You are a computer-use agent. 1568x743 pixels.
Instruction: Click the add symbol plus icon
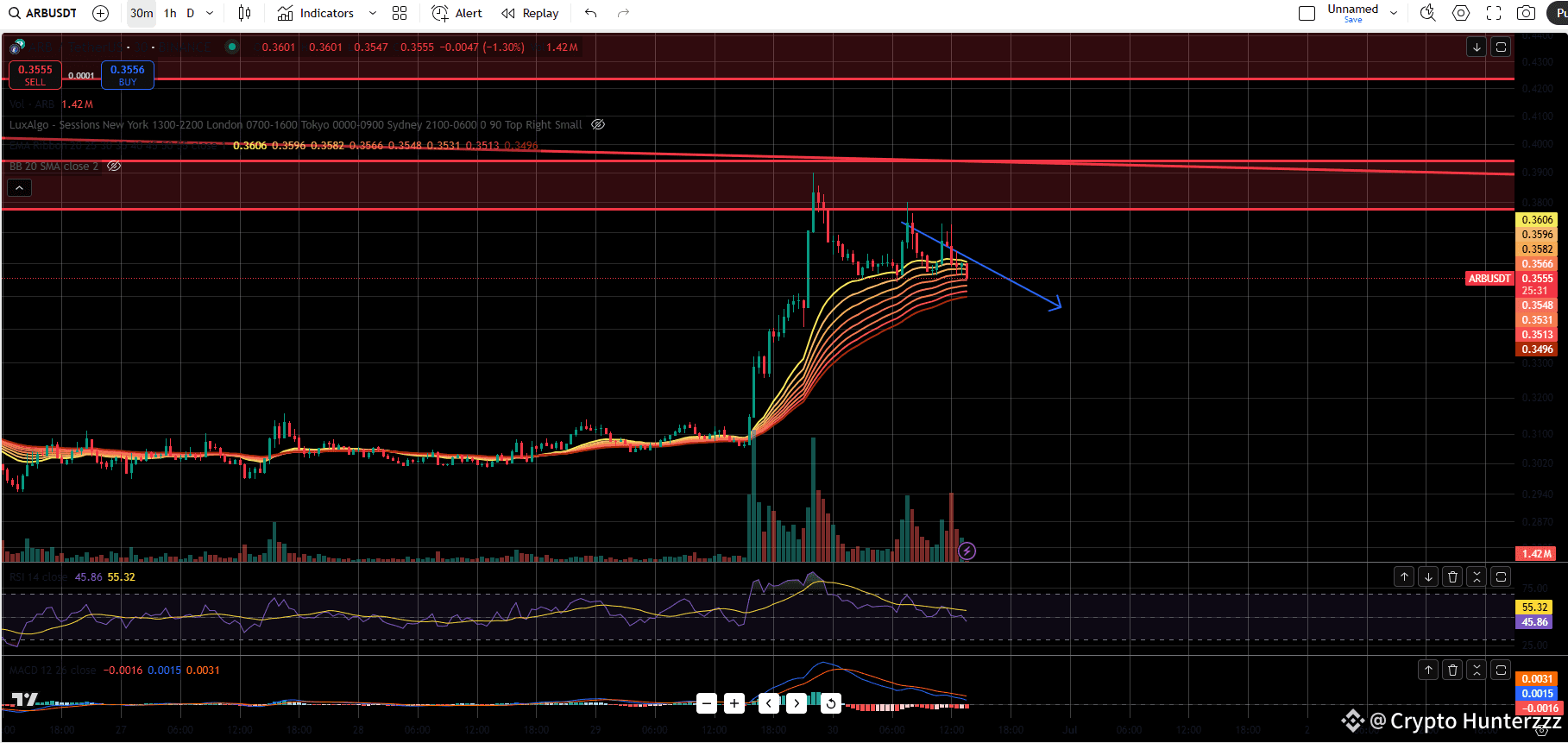click(100, 13)
